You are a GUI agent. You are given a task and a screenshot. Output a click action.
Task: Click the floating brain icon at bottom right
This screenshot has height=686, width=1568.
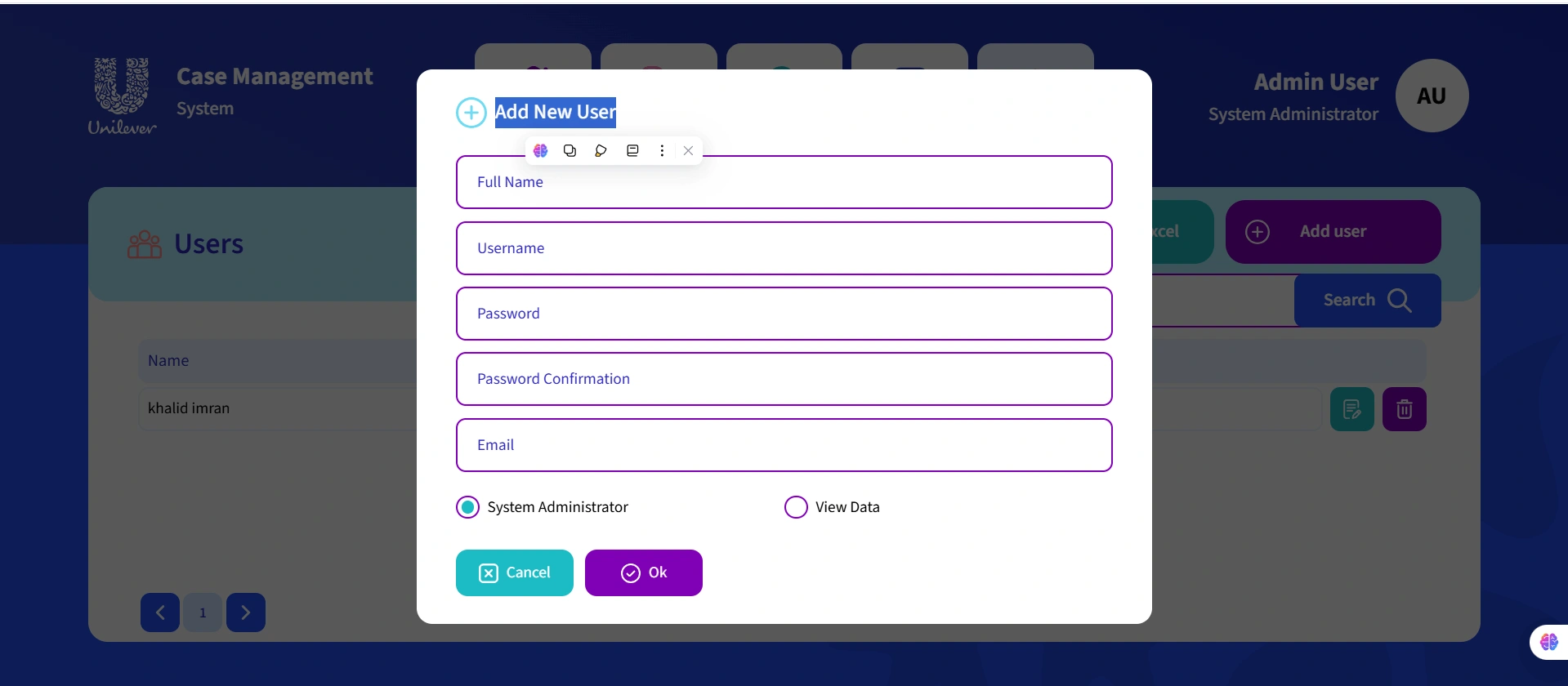(x=1548, y=642)
